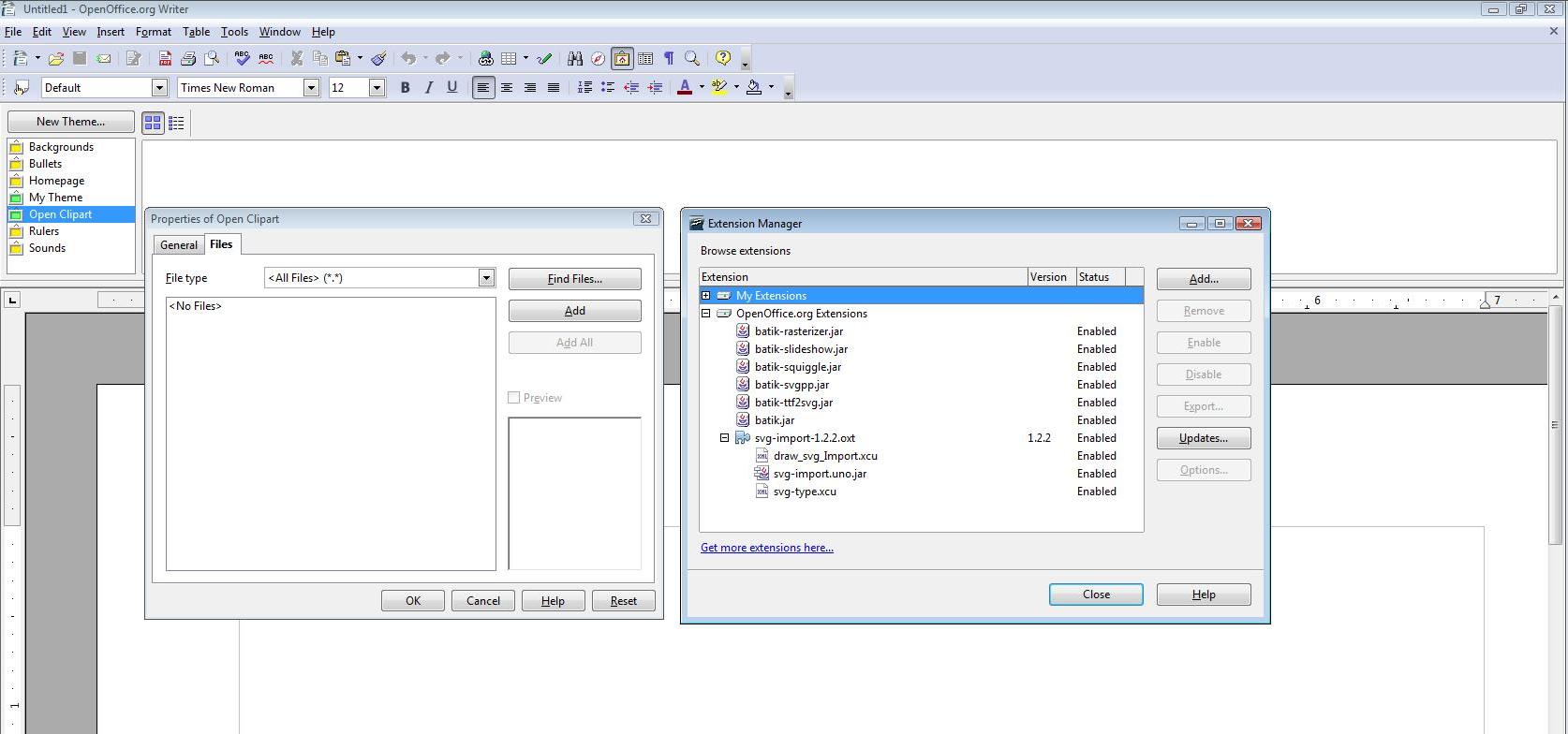The width and height of the screenshot is (1568, 734).
Task: Open Find & Replace binoculars icon
Action: pyautogui.click(x=575, y=58)
